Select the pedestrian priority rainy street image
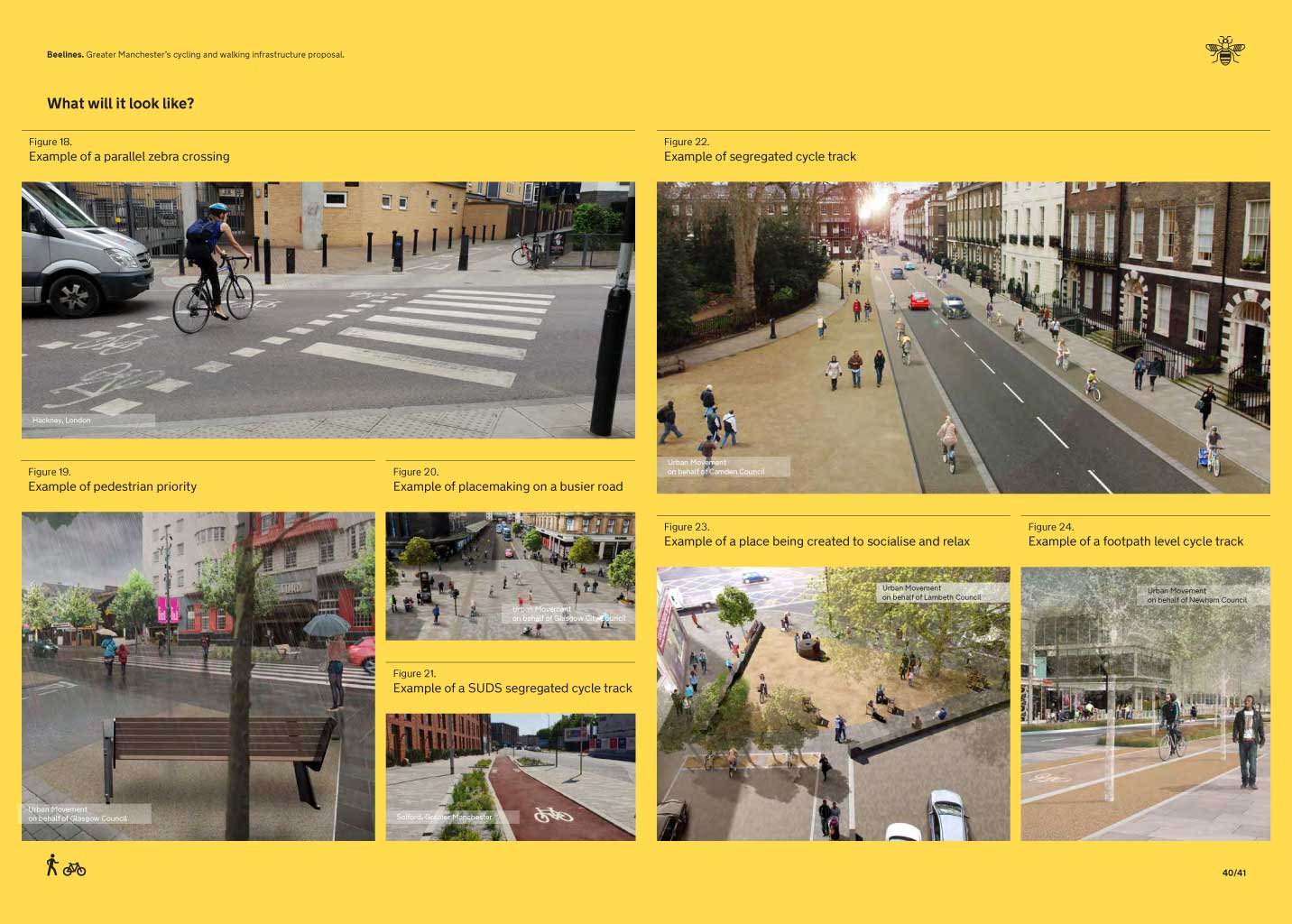 click(198, 676)
